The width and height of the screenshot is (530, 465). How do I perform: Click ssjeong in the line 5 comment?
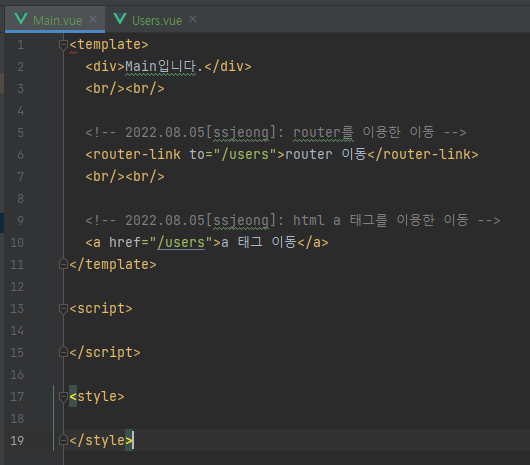pyautogui.click(x=241, y=132)
